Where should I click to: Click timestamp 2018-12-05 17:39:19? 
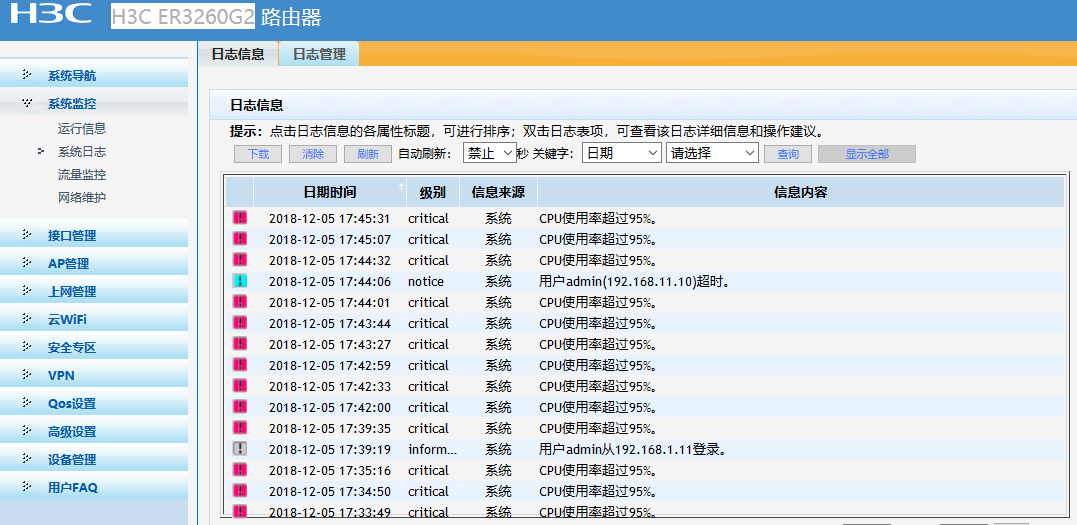pyautogui.click(x=330, y=449)
